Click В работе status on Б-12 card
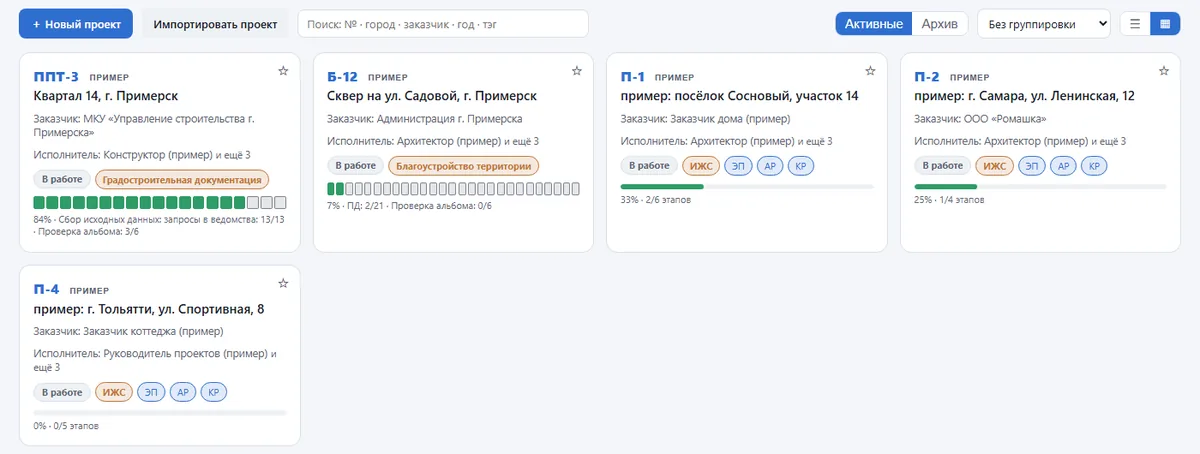 (x=355, y=166)
